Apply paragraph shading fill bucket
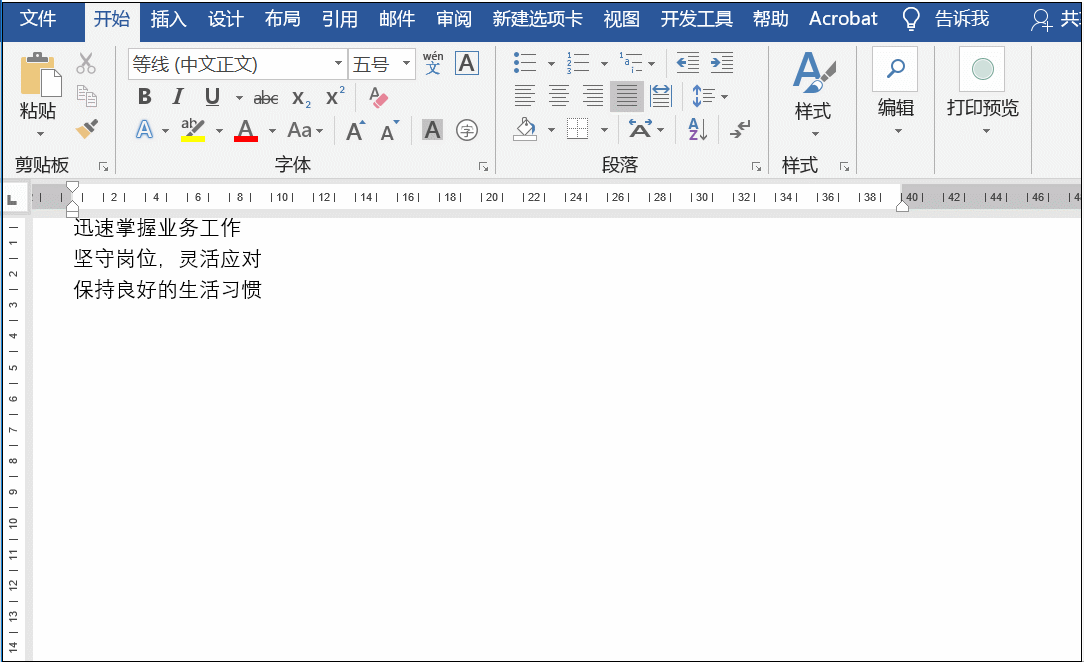1084x662 pixels. [x=525, y=129]
